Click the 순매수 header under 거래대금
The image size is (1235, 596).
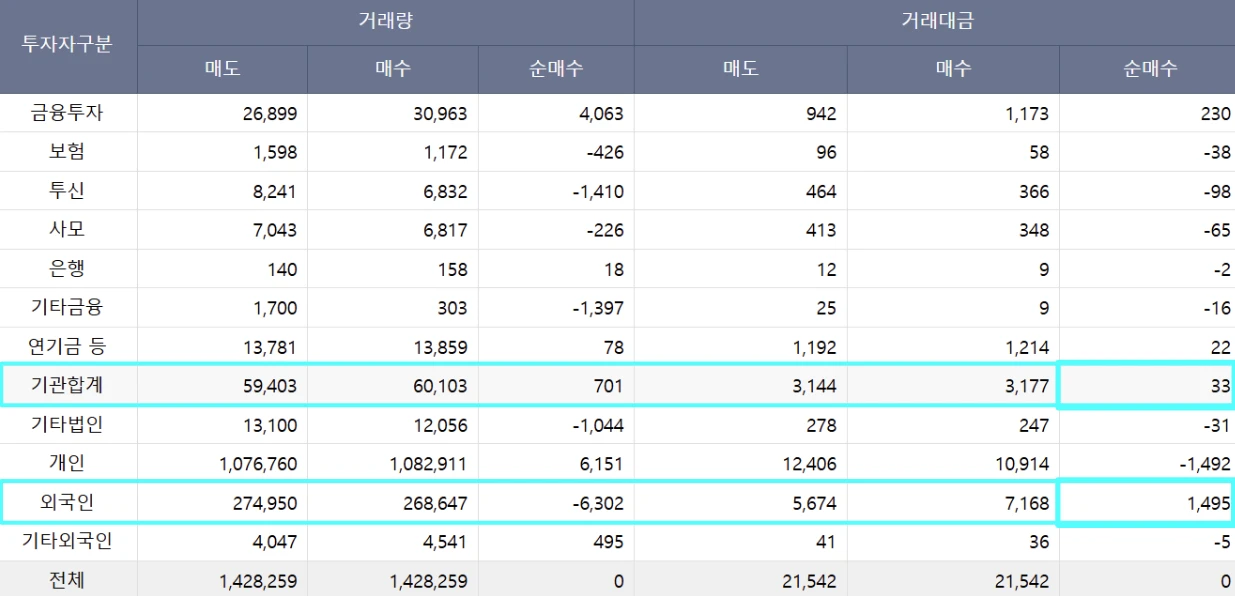point(1149,69)
